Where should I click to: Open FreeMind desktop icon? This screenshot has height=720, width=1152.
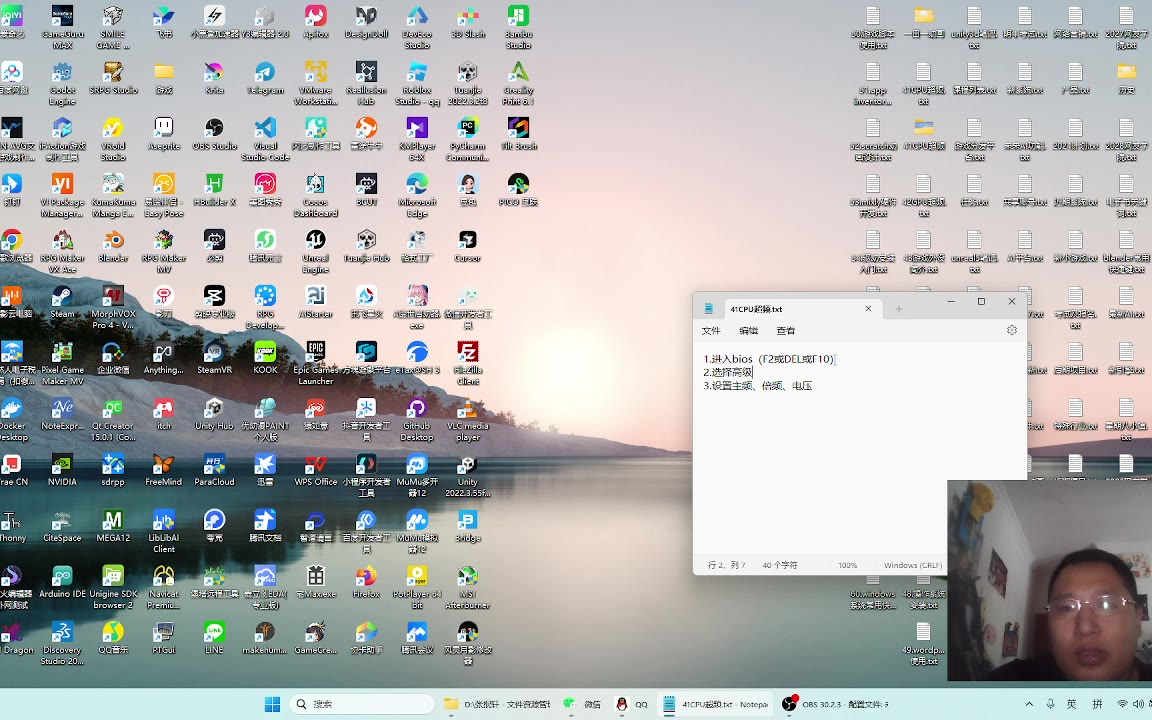pyautogui.click(x=163, y=470)
